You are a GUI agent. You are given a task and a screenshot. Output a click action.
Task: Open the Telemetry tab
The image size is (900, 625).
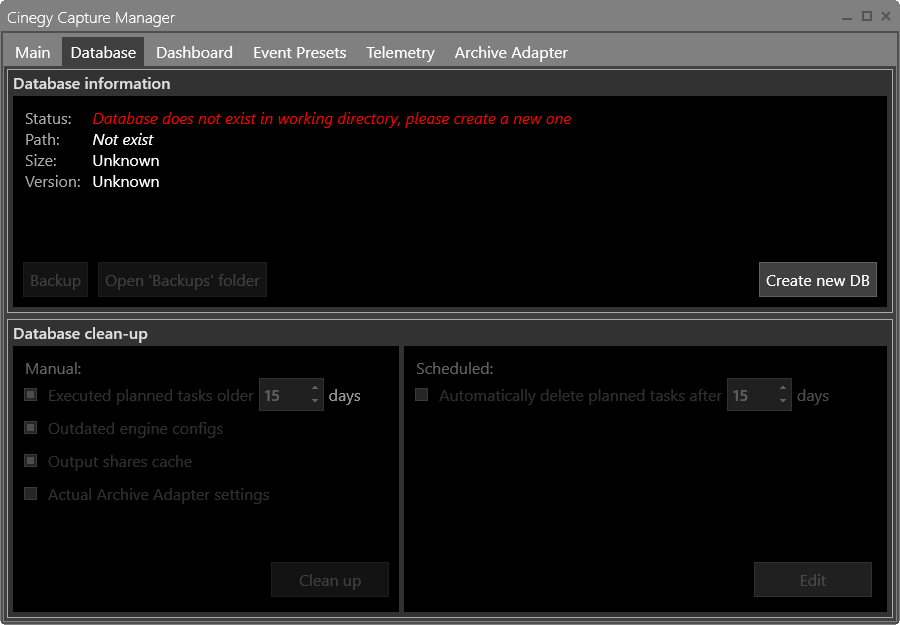coord(399,52)
